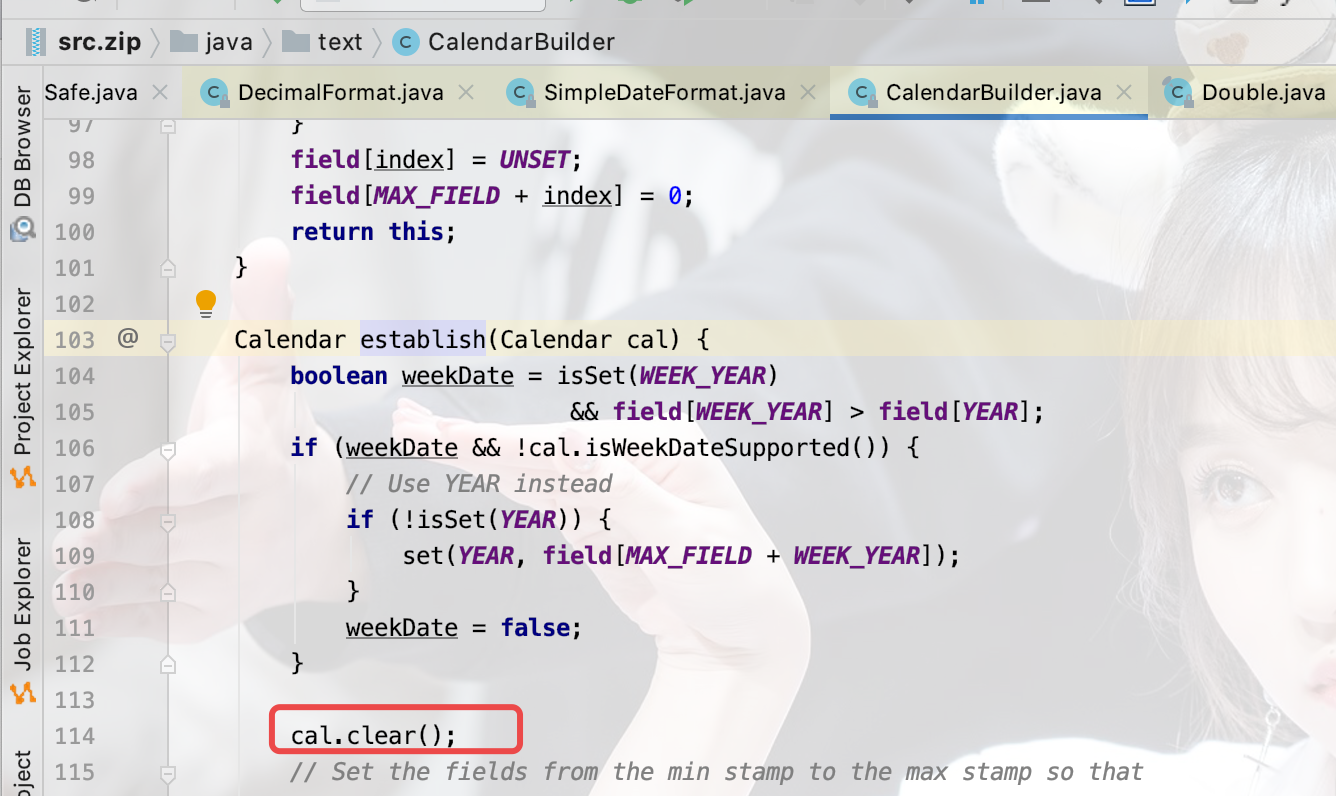
Task: Close the DecimalFormat.java tab
Action: [x=465, y=93]
